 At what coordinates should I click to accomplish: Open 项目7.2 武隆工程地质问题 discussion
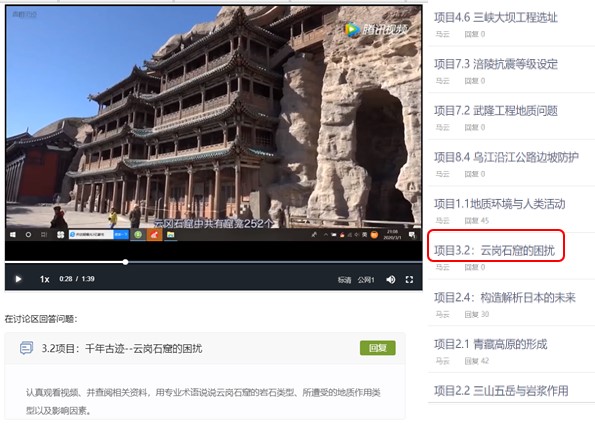(496, 111)
